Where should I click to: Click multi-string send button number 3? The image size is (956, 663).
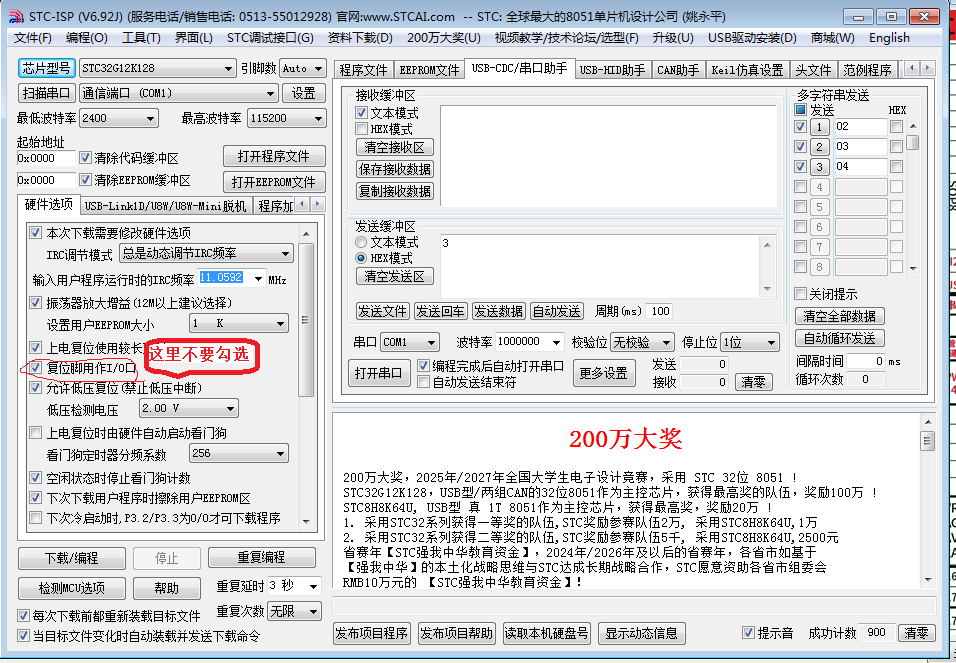(x=819, y=167)
